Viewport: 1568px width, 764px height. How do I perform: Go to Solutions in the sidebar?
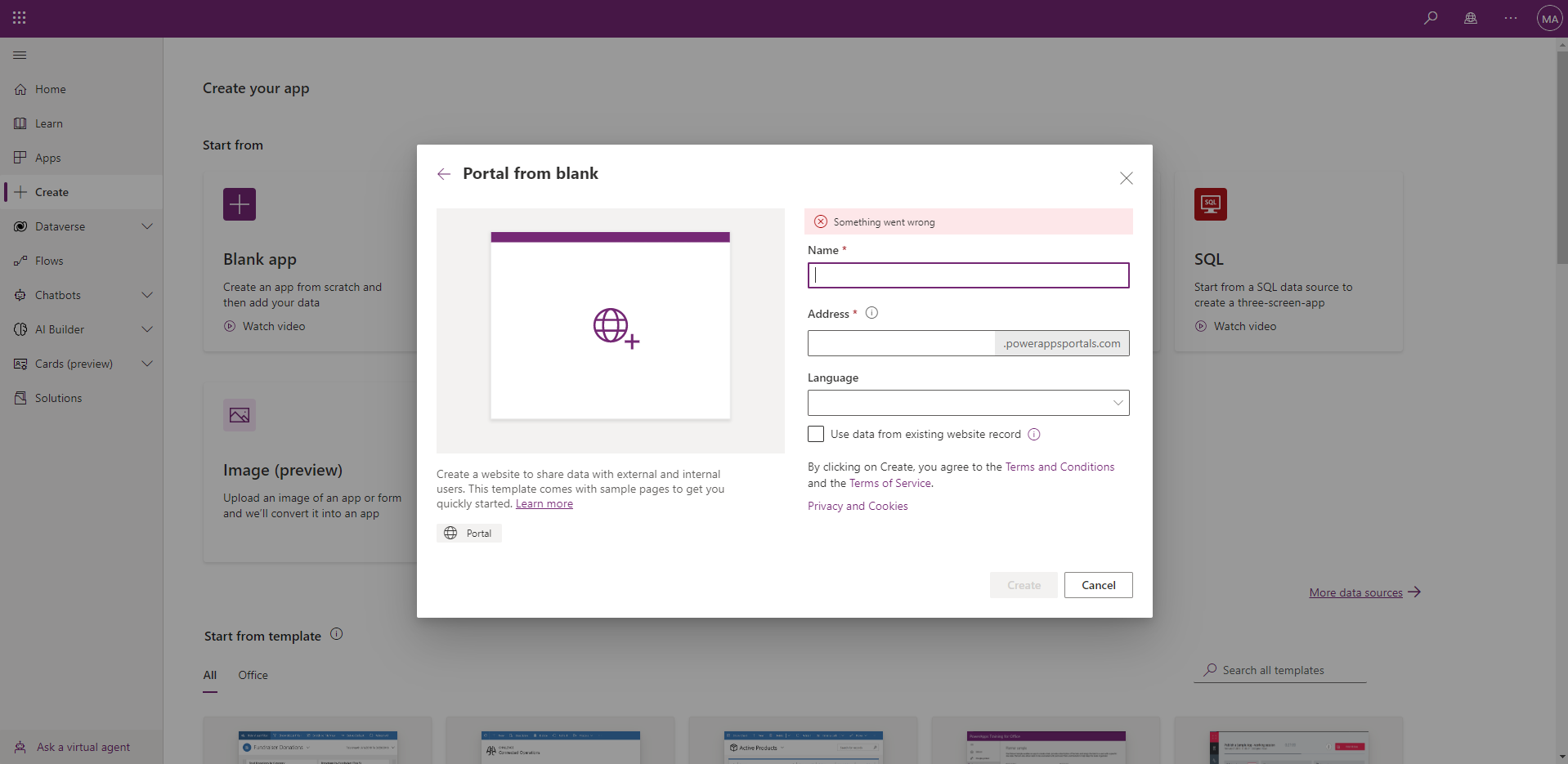58,398
